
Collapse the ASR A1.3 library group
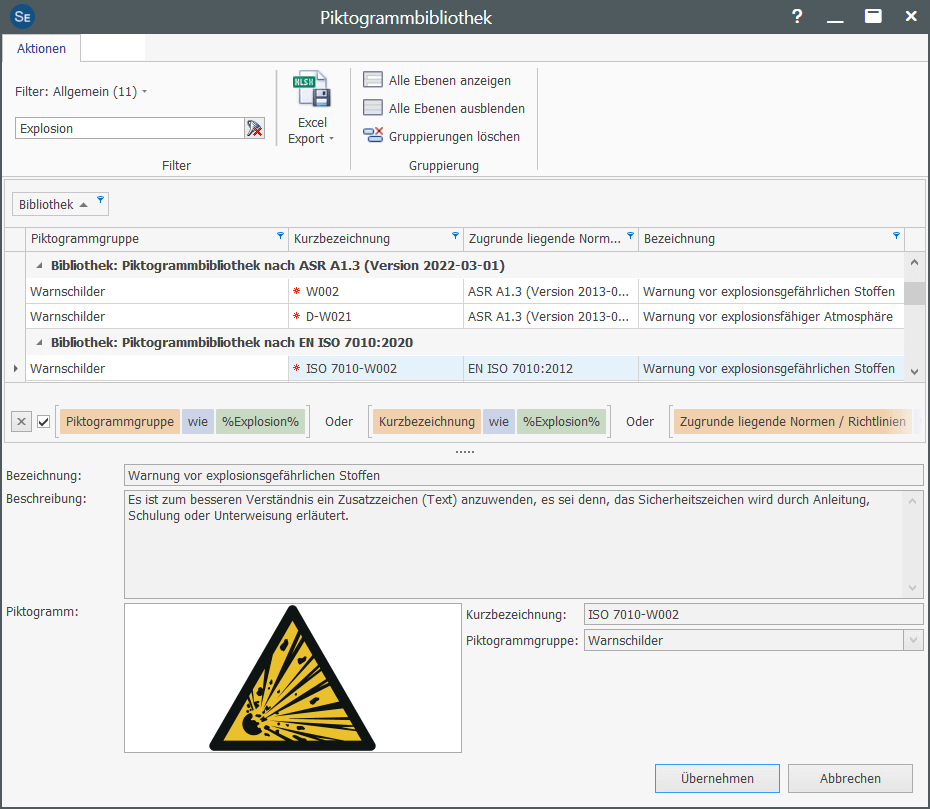click(x=40, y=266)
